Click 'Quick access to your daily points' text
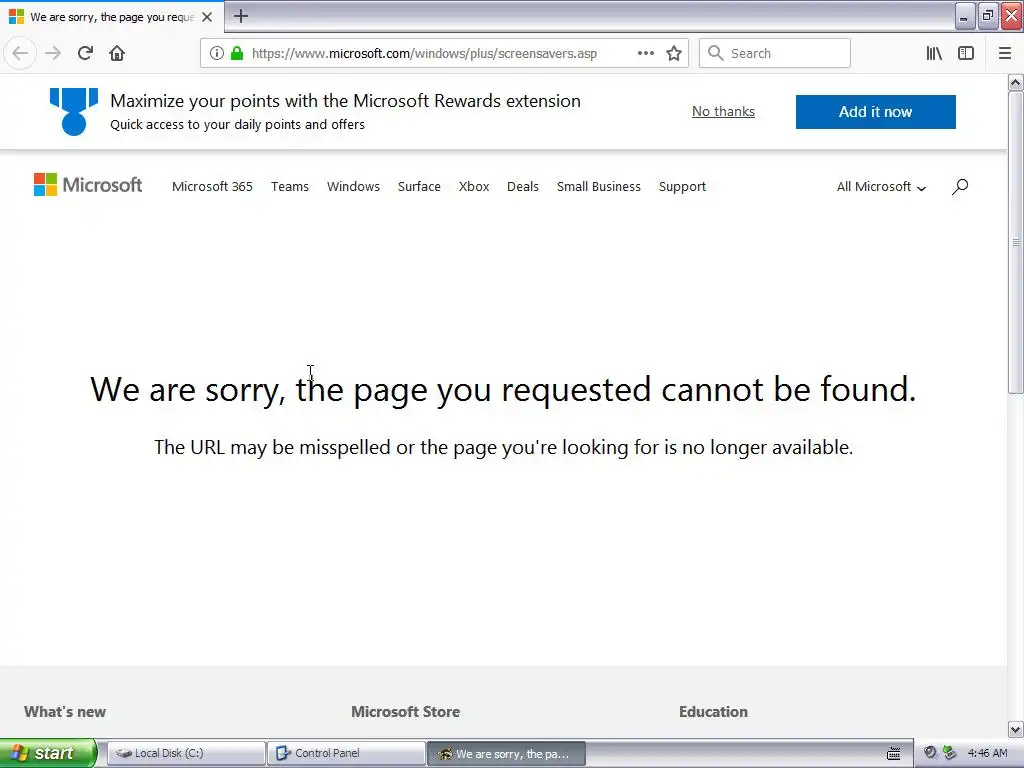The height and width of the screenshot is (768, 1024). [238, 125]
